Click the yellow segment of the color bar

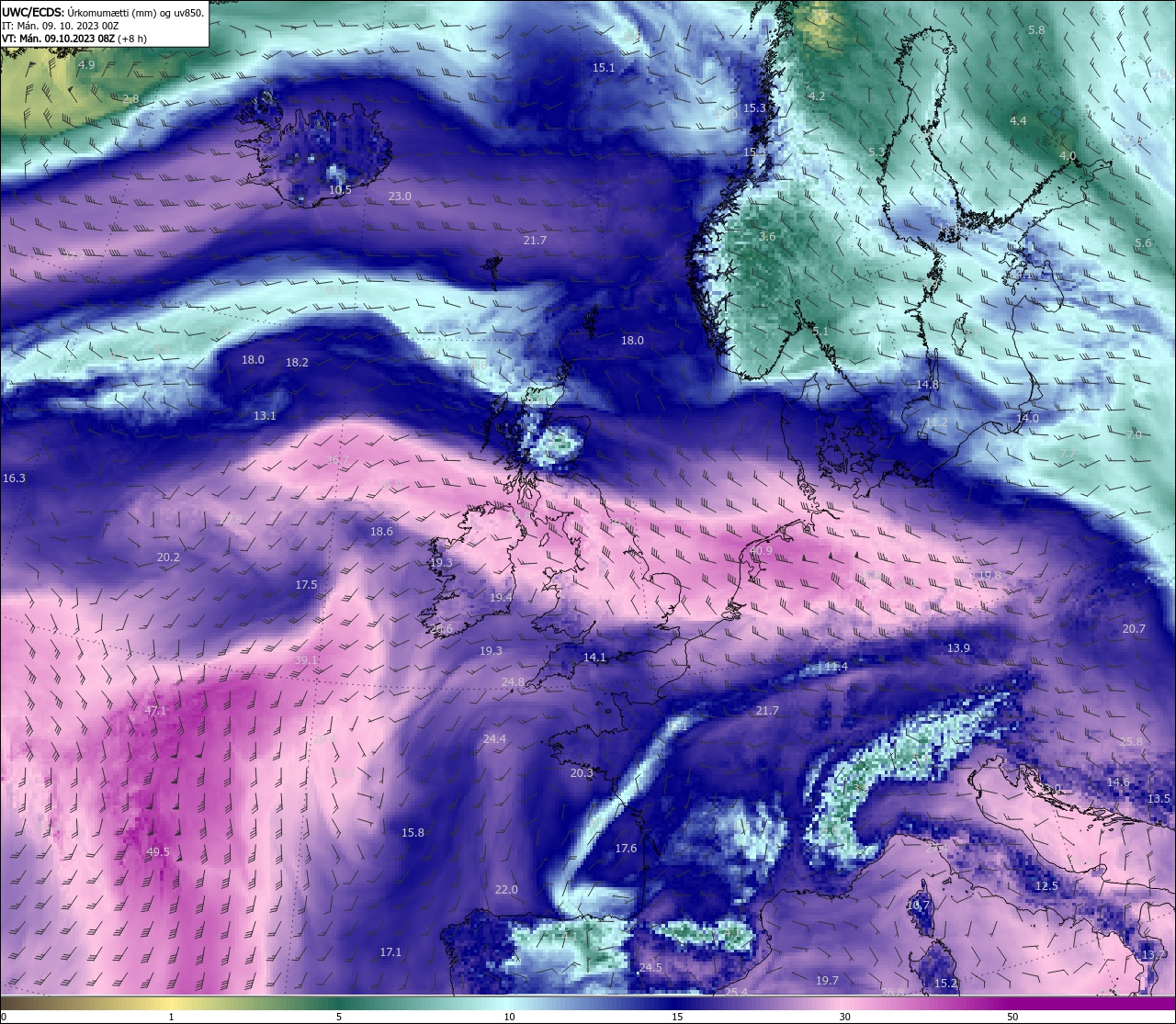pos(172,1004)
